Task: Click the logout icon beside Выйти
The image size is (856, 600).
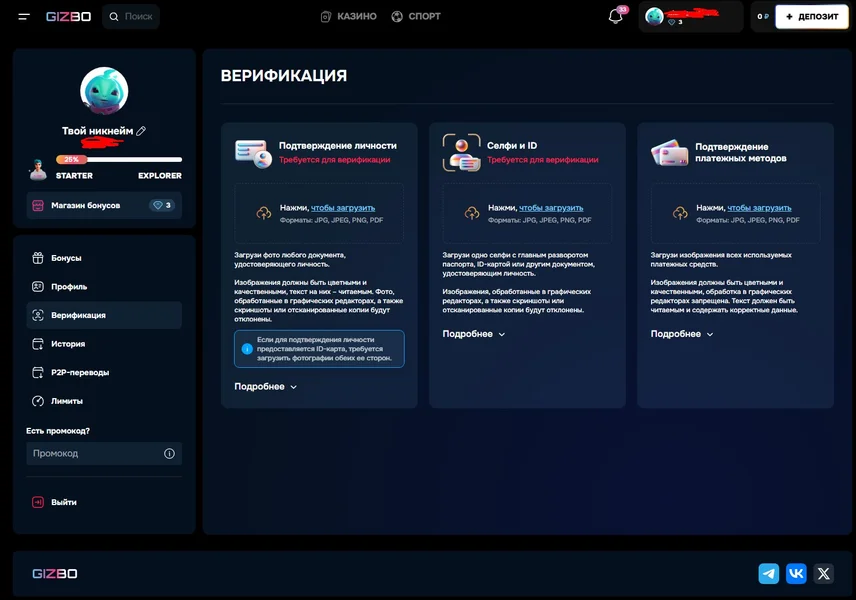Action: click(38, 502)
